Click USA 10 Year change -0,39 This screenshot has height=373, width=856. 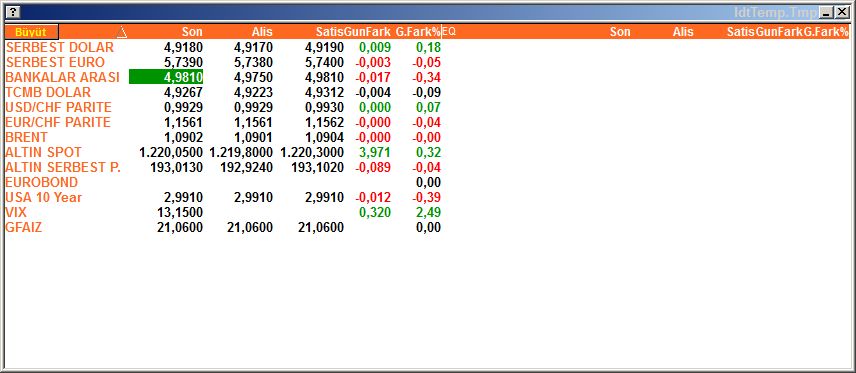[x=426, y=197]
